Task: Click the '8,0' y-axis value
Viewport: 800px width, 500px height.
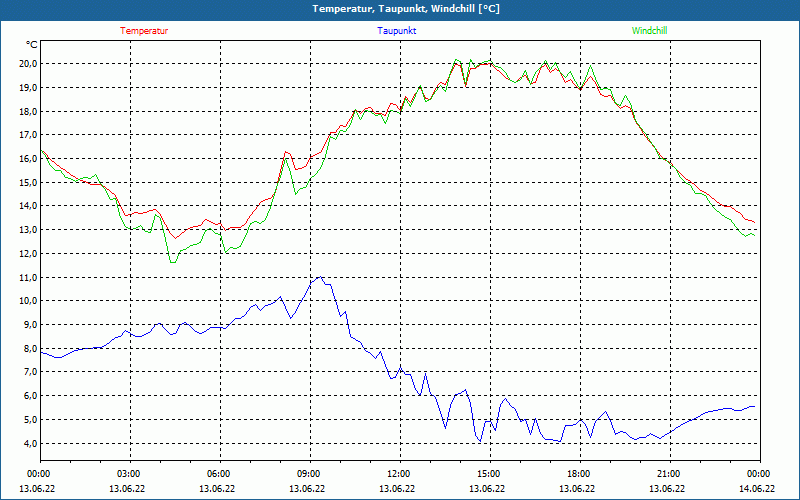Action: (30, 348)
